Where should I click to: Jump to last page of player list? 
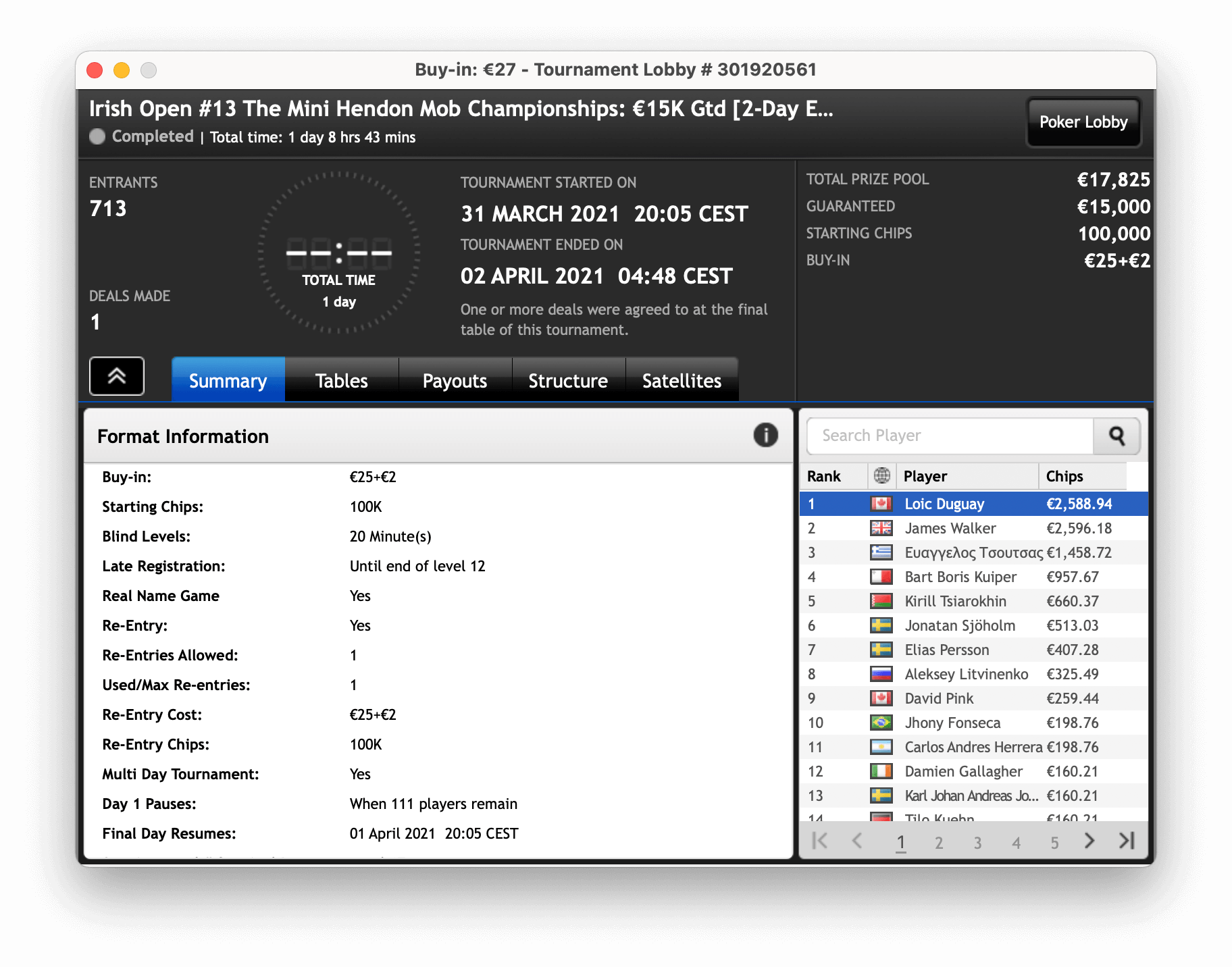pyautogui.click(x=1127, y=841)
